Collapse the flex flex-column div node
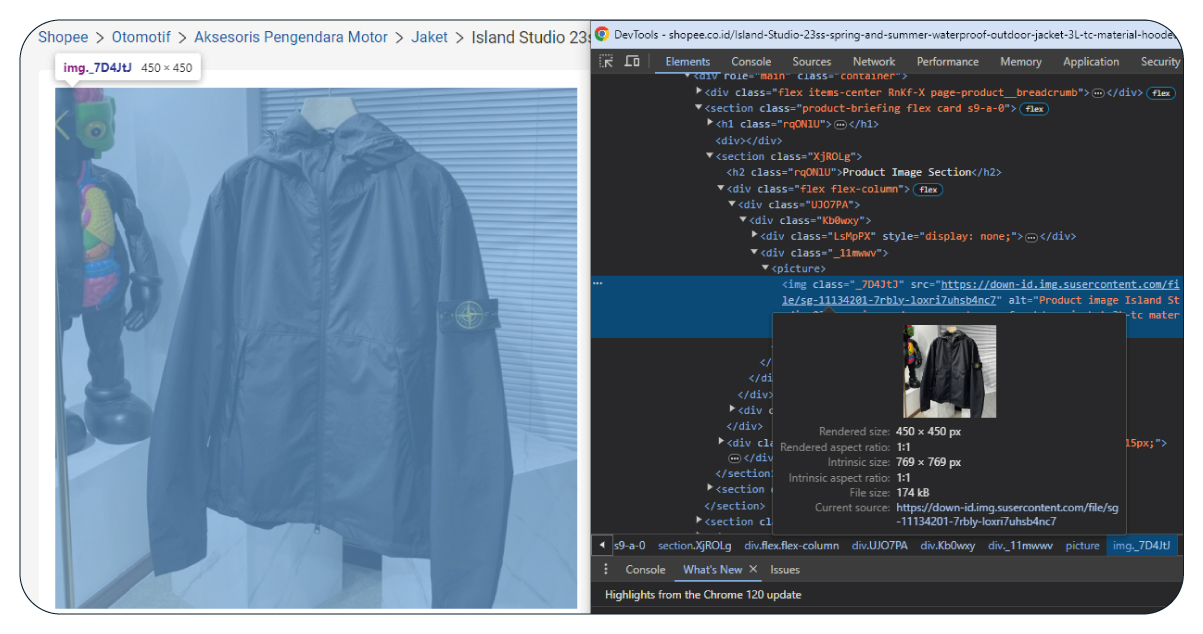 721,188
